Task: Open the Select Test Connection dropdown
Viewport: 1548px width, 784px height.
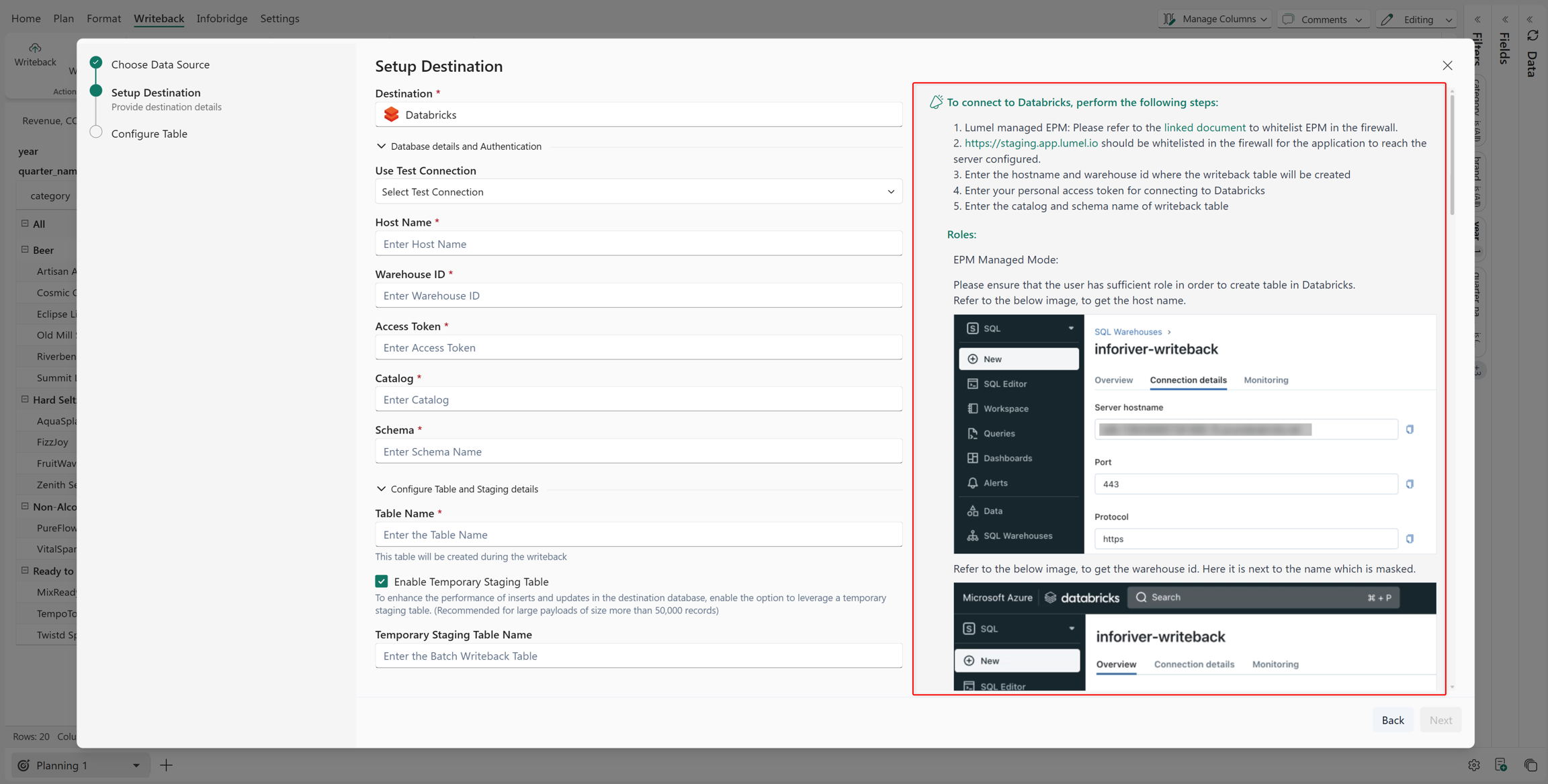Action: [x=638, y=191]
